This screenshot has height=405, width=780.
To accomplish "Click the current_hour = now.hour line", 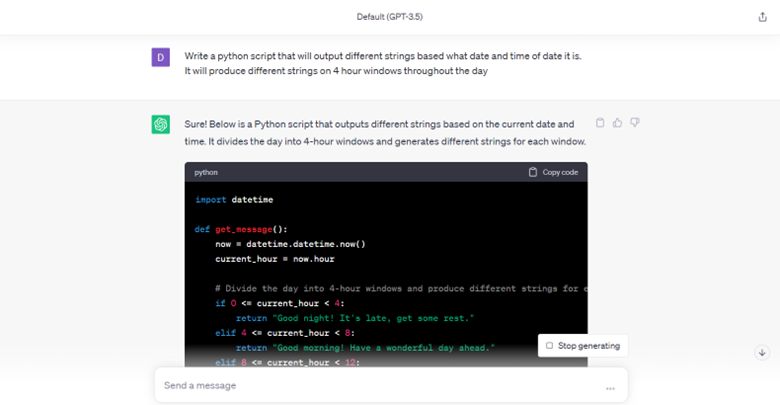I will tap(275, 259).
